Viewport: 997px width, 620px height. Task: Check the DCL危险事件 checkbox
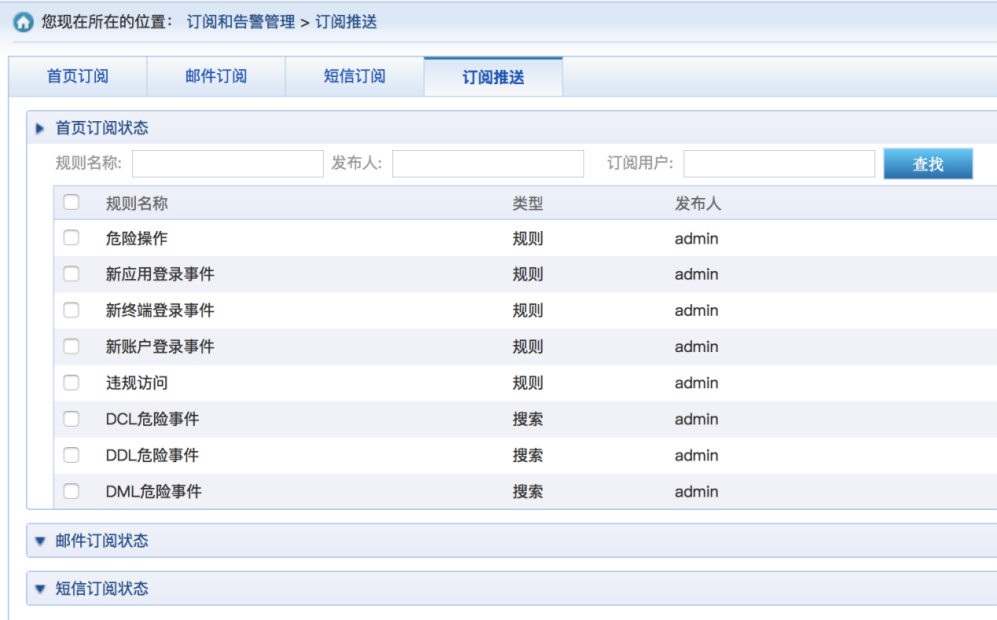(x=71, y=419)
